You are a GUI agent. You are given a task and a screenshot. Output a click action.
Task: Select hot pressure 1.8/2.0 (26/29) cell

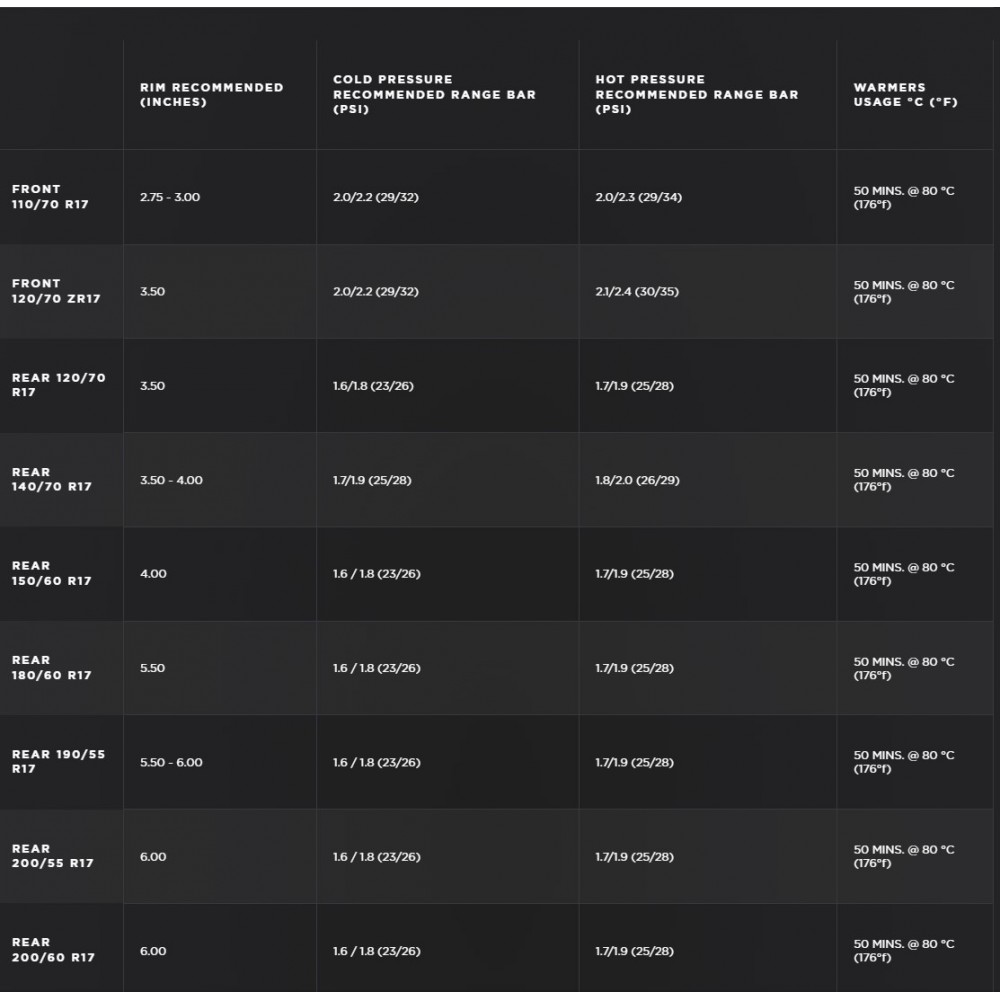coord(637,480)
